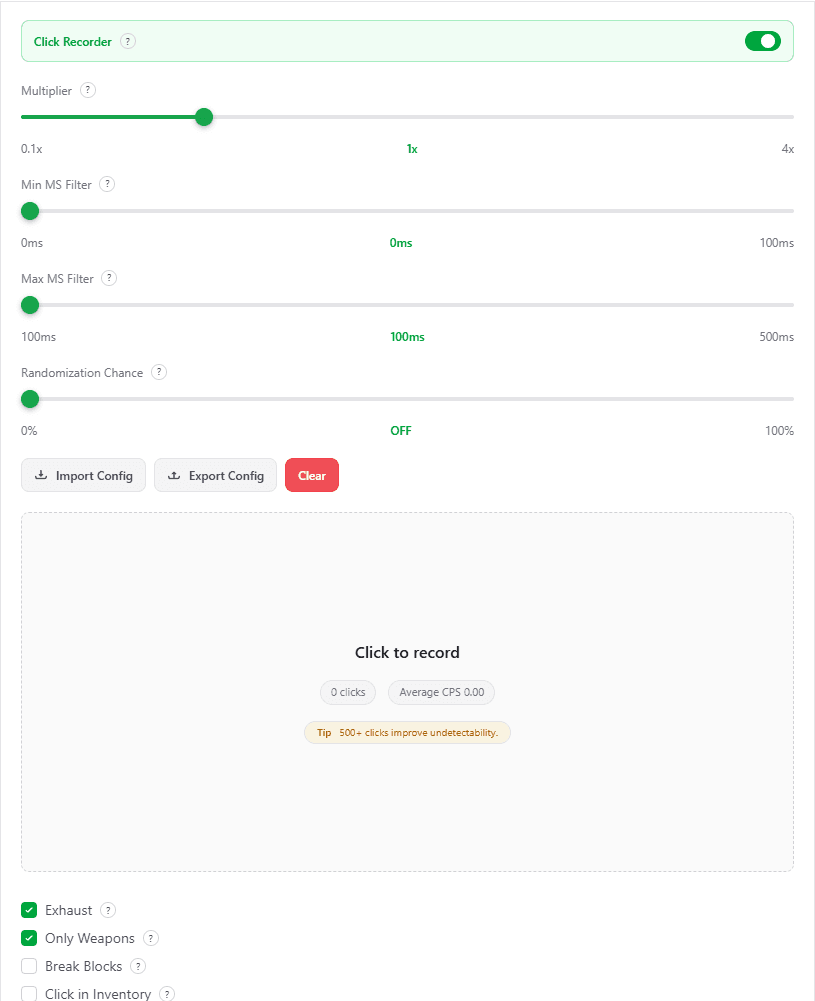815x1001 pixels.
Task: Open the Max MS Filter help icon
Action: pos(109,278)
